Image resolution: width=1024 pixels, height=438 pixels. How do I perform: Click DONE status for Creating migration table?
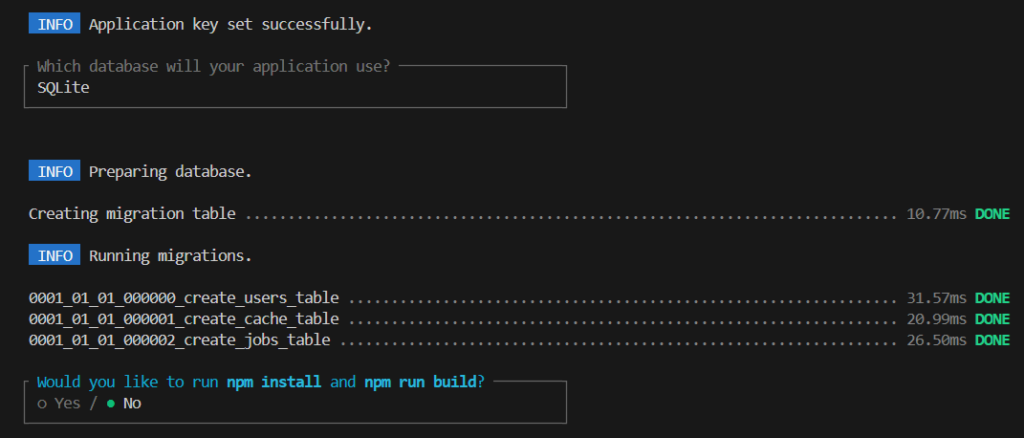992,213
